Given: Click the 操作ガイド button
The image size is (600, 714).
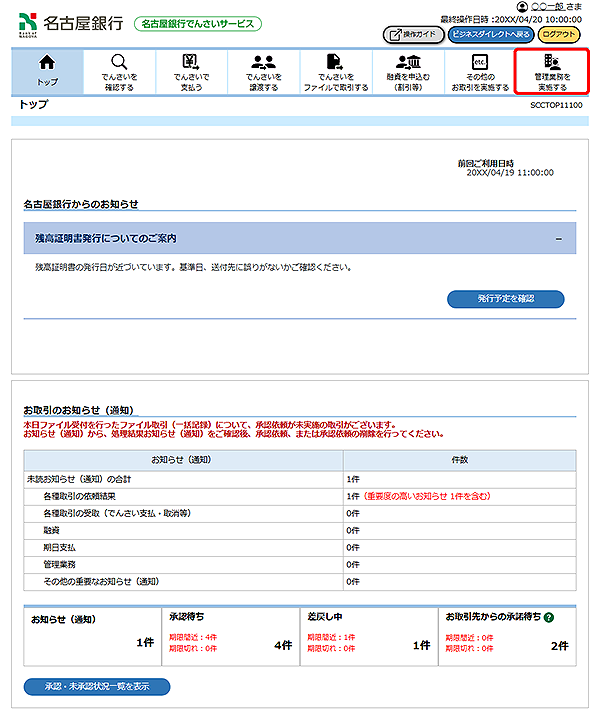Looking at the screenshot, I should [412, 34].
